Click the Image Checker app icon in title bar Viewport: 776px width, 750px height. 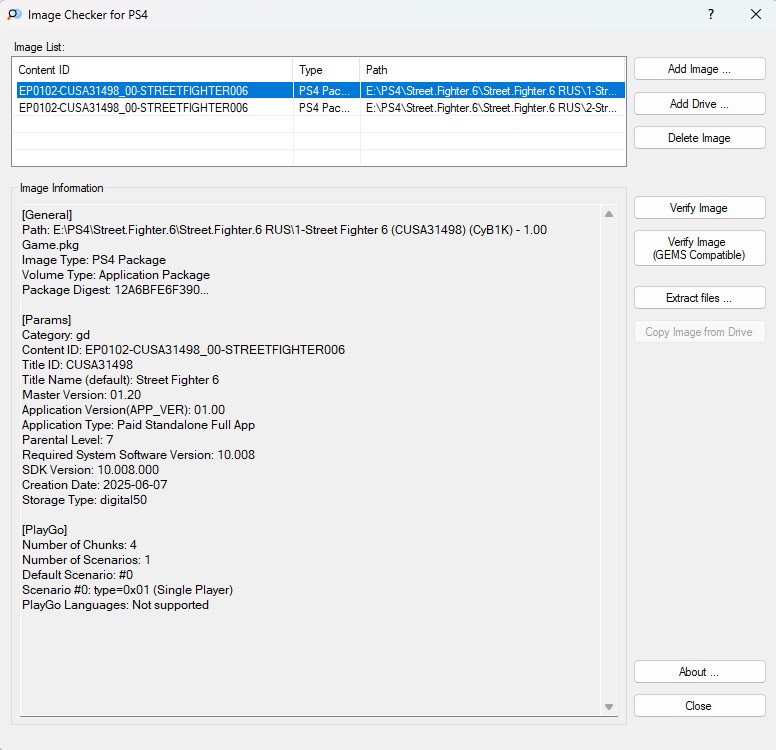pyautogui.click(x=14, y=14)
